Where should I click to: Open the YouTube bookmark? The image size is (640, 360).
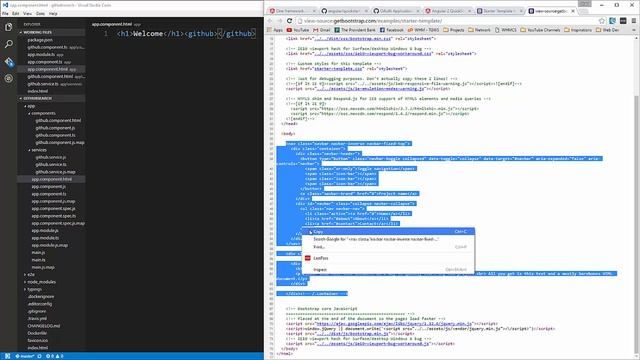tap(298, 30)
